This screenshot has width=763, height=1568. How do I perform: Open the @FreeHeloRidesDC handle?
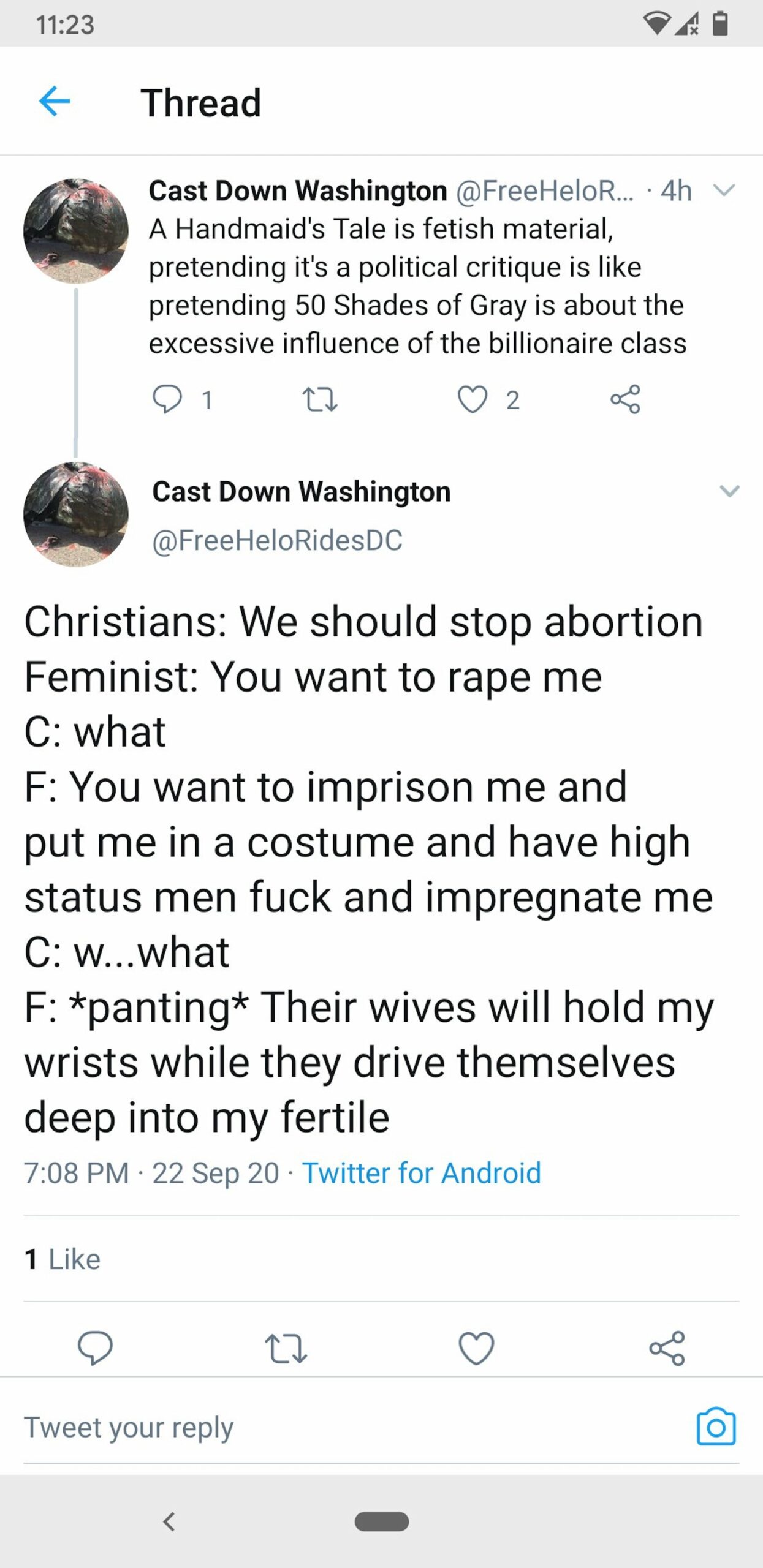[x=277, y=540]
